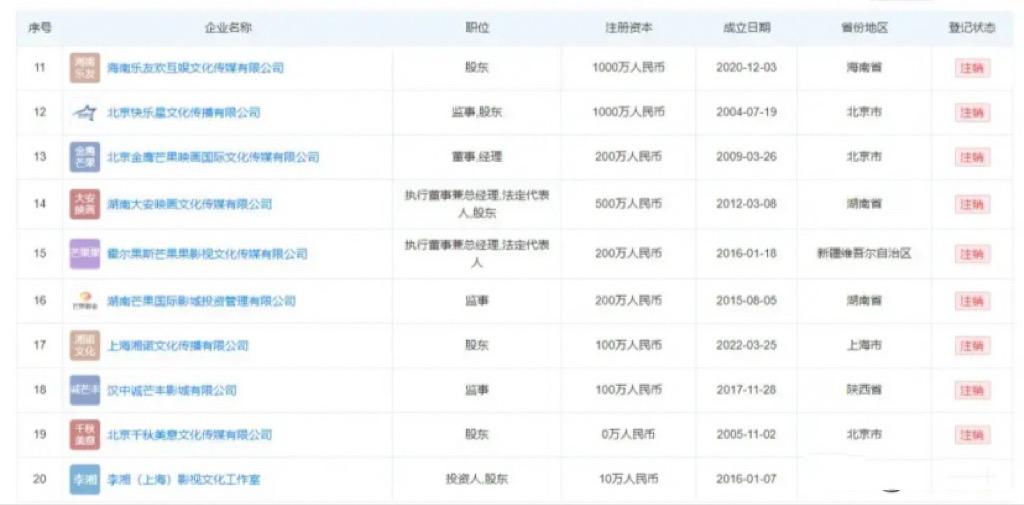Click the 注销 badge for 上海湘诺文化传播
The height and width of the screenshot is (505, 1024).
[971, 346]
